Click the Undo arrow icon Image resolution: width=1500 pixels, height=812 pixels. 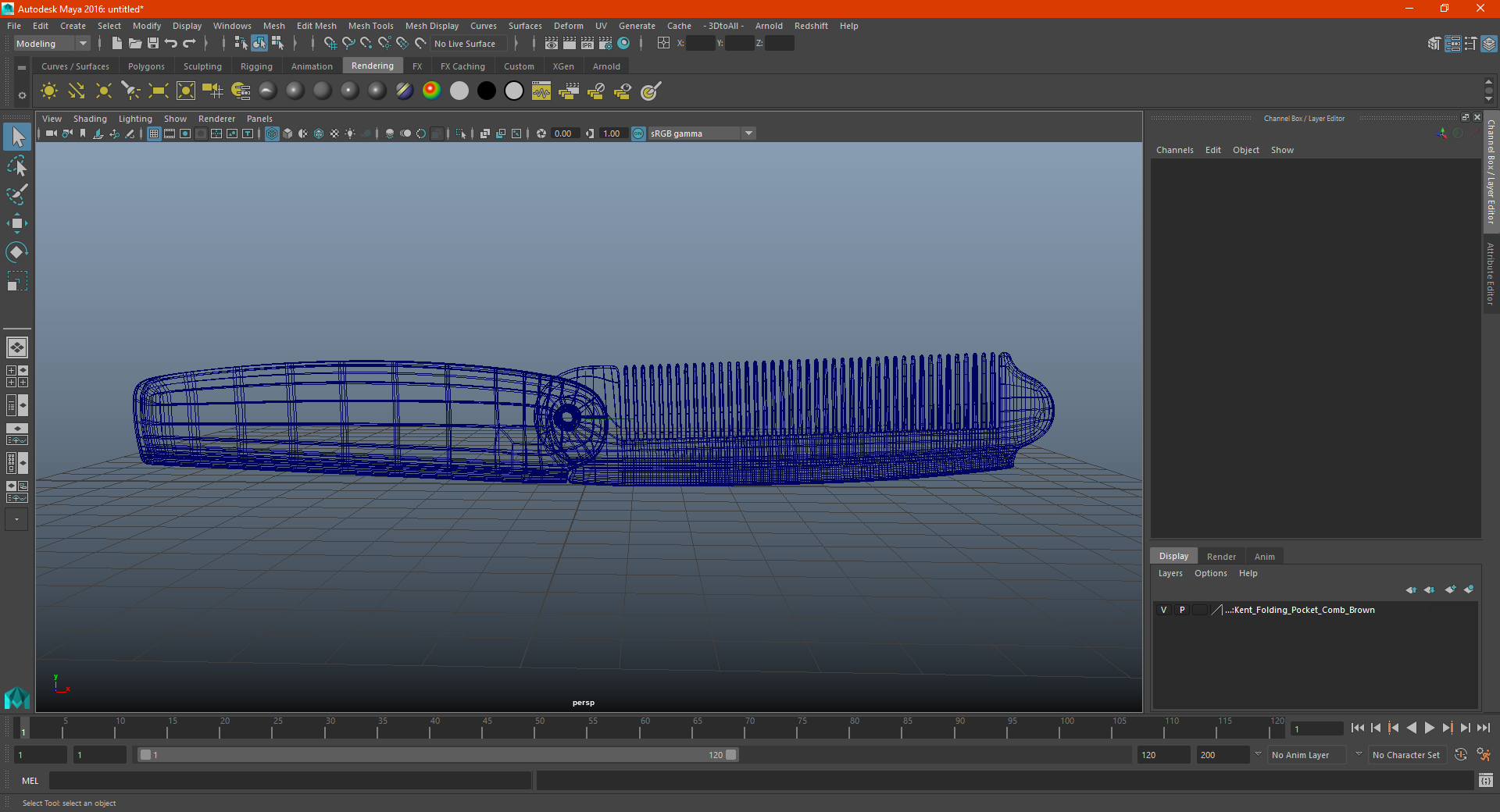[171, 44]
